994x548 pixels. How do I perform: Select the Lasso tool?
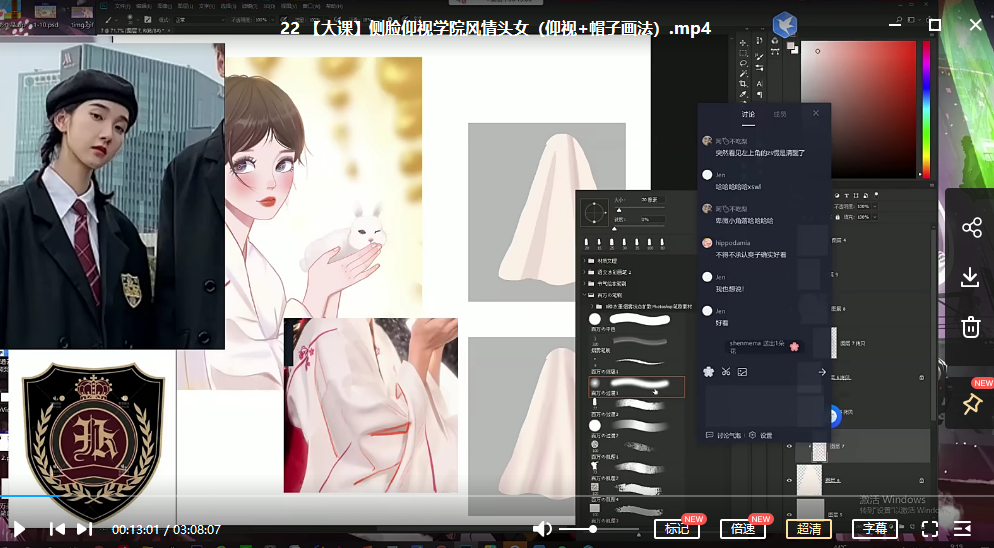pos(743,63)
